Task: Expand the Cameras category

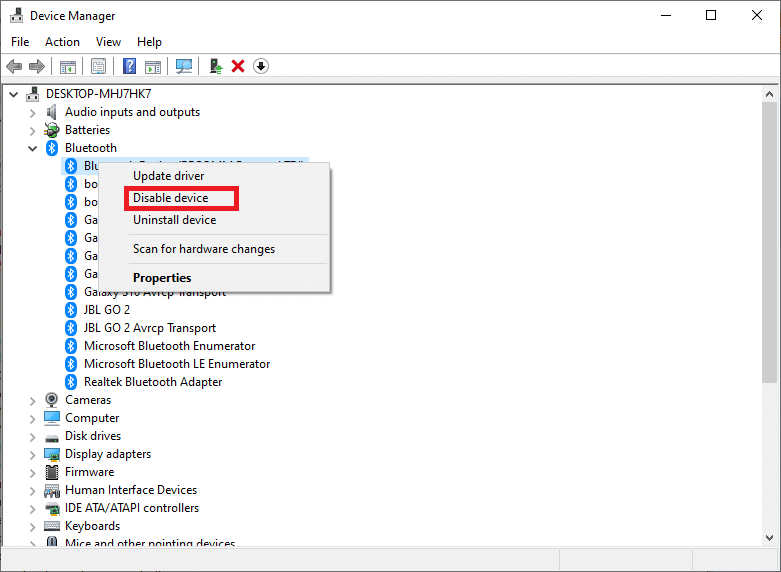Action: (33, 400)
